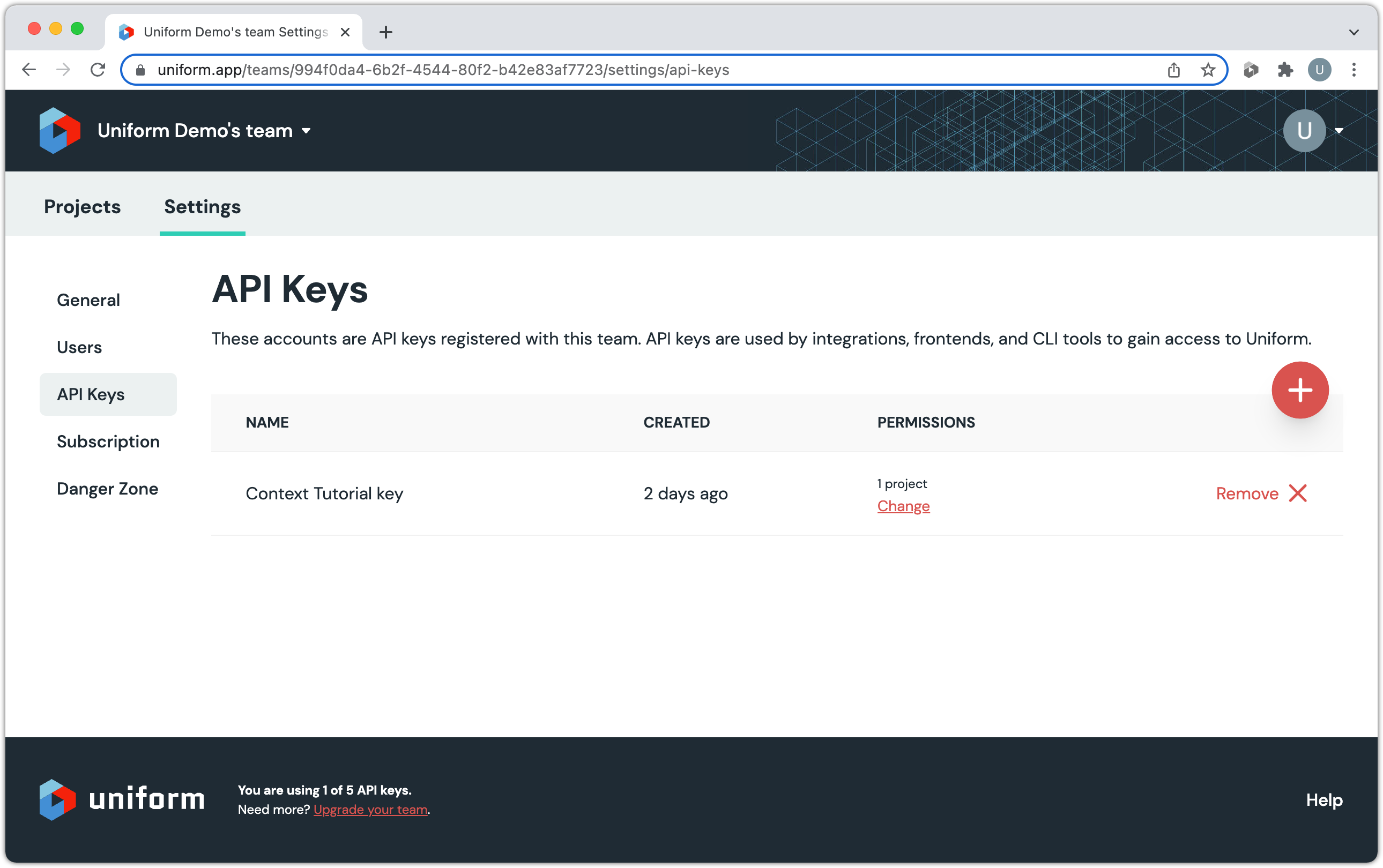Select the Settings tab
Viewport: 1383px width, 868px height.
coord(202,207)
